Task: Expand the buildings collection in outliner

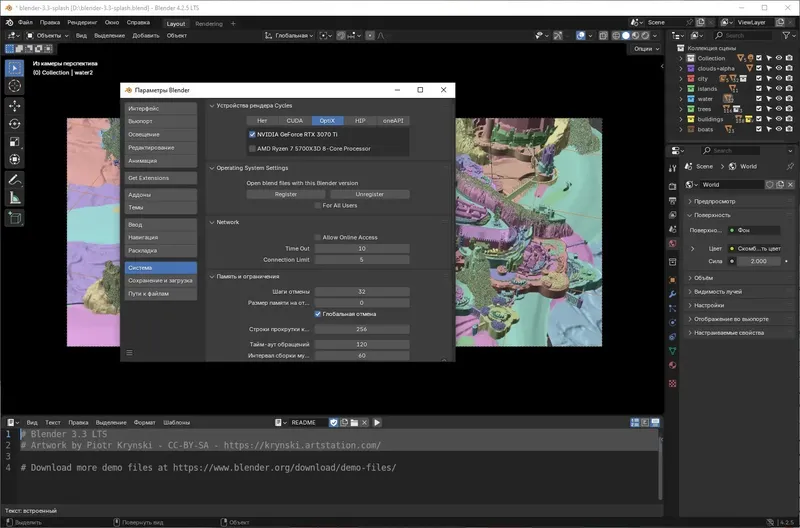Action: click(x=681, y=119)
